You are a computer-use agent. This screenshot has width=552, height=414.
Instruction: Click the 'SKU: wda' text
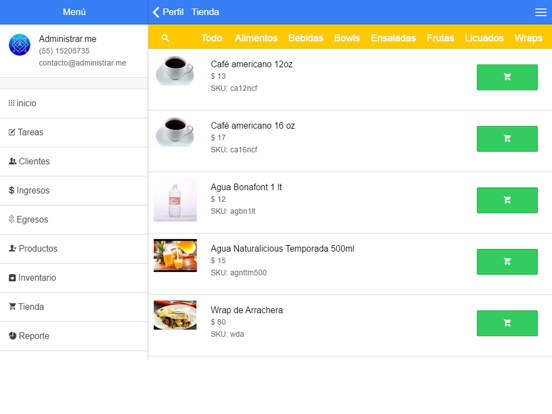click(227, 334)
